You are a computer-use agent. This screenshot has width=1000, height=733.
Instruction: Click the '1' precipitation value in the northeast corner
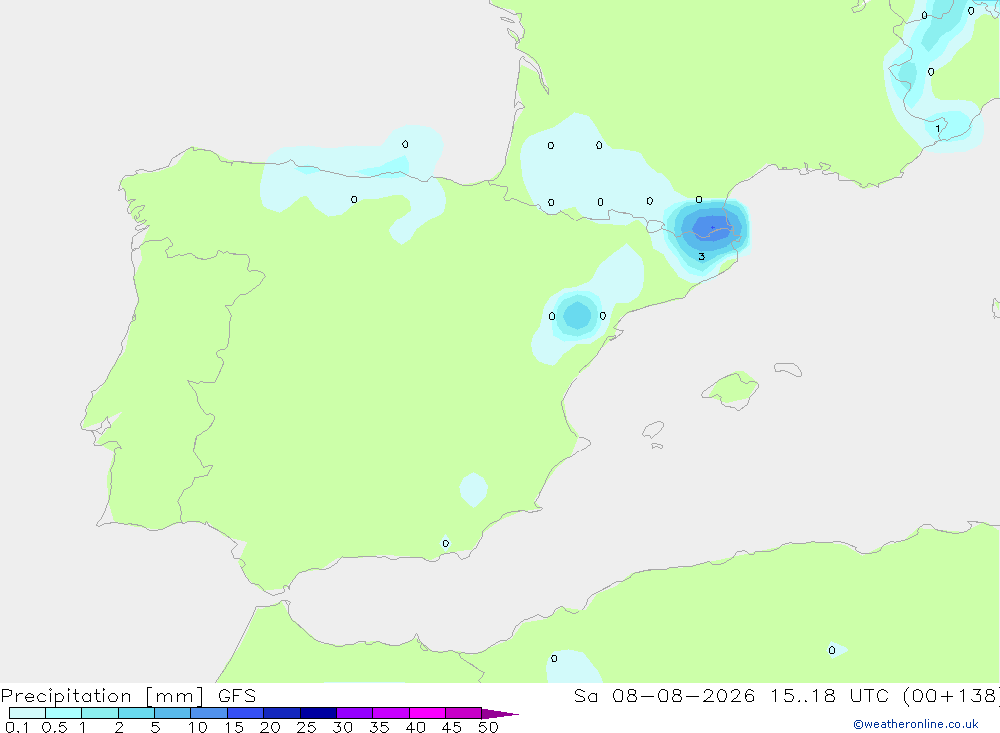938,129
